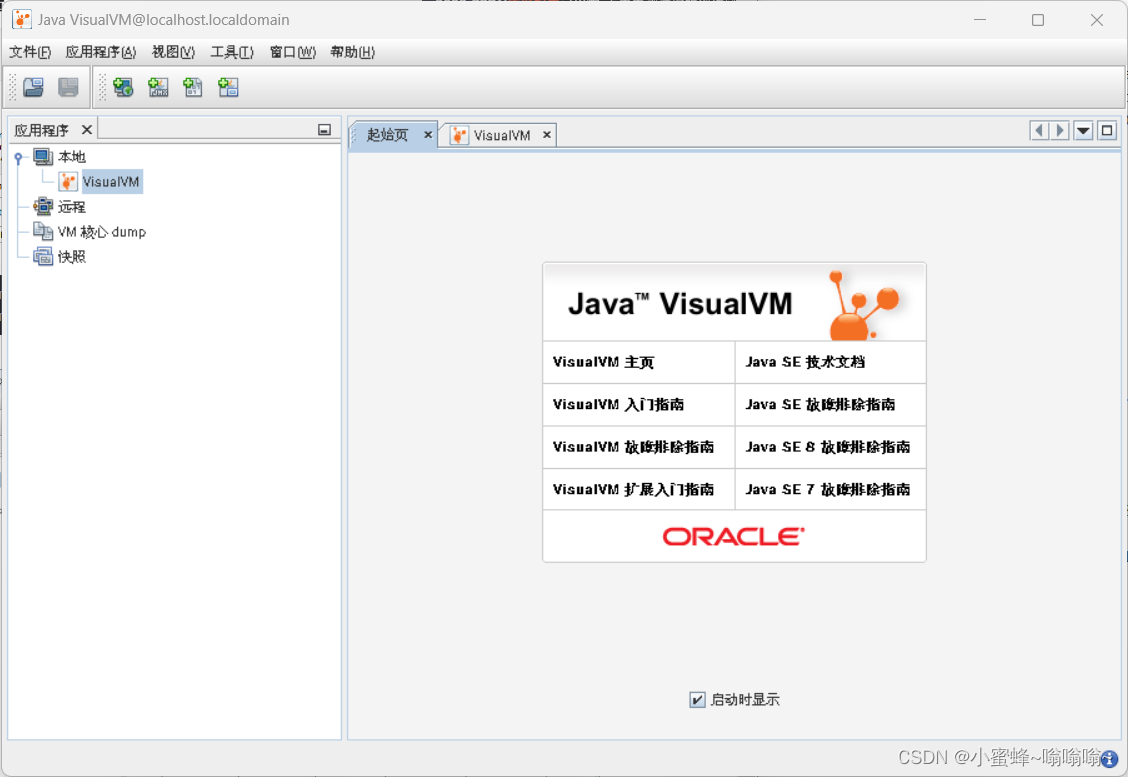Click the grayed-out Save Snapshot icon
Screen dimensions: 1128x777
[68, 88]
